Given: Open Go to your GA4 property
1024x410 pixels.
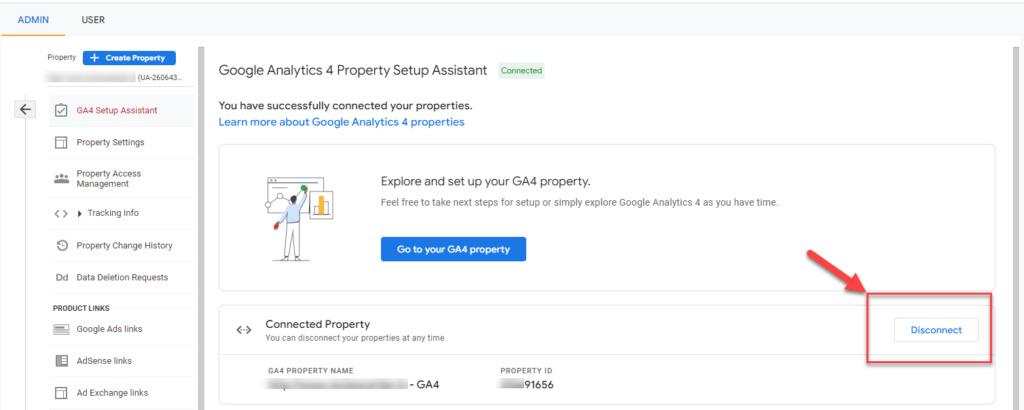Looking at the screenshot, I should click(x=453, y=249).
